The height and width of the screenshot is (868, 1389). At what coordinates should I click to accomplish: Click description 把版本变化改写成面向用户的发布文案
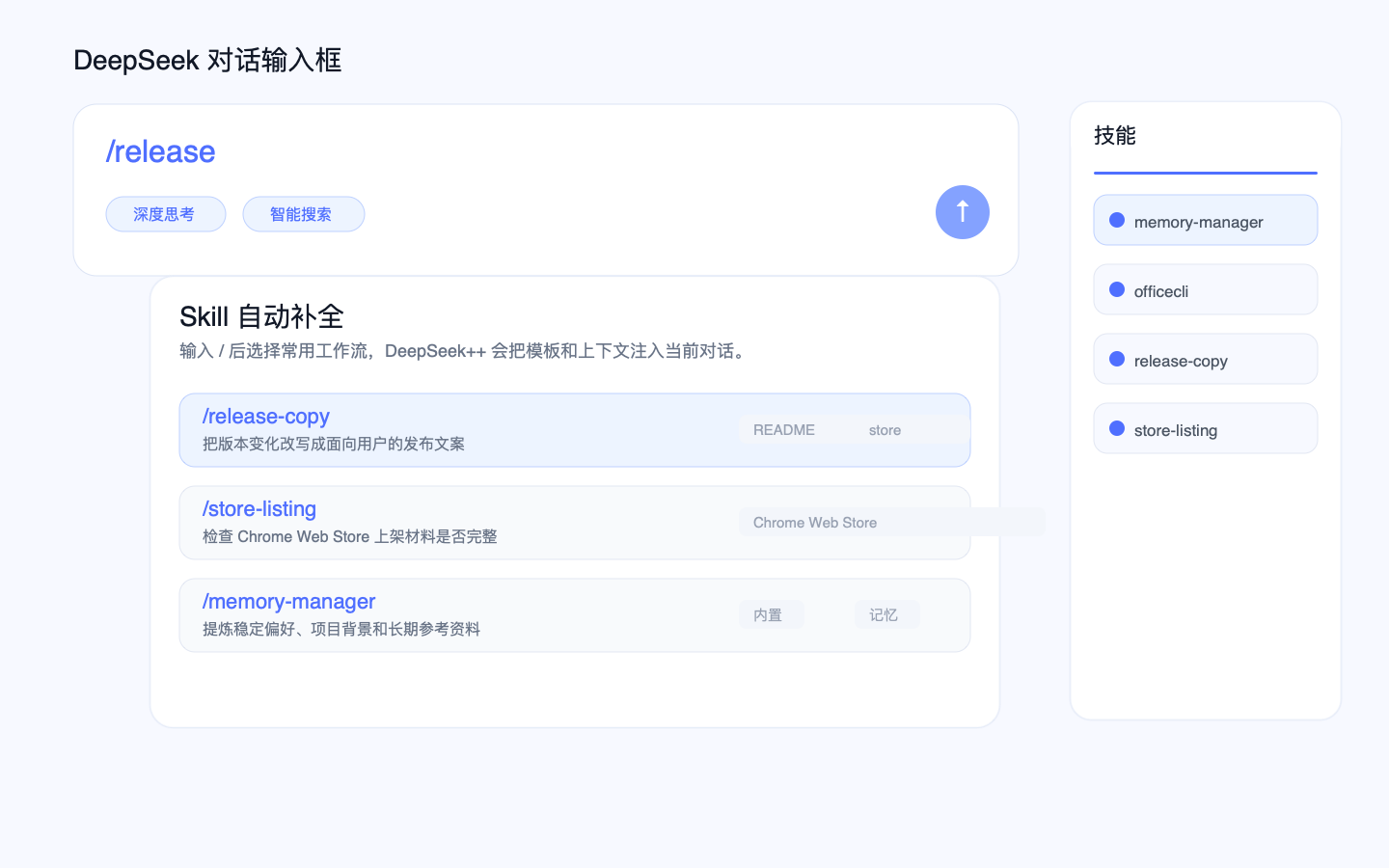pos(334,444)
